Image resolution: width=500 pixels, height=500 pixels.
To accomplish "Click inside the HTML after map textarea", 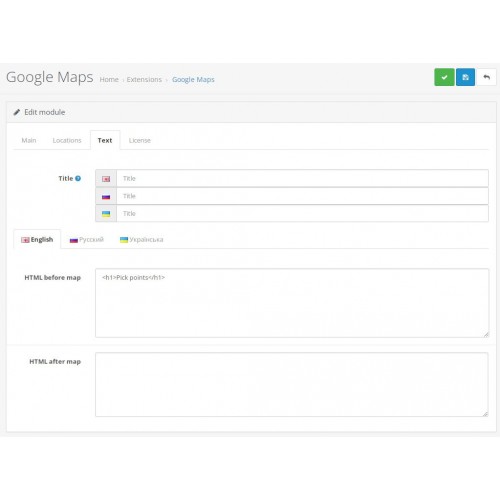I will (292, 385).
